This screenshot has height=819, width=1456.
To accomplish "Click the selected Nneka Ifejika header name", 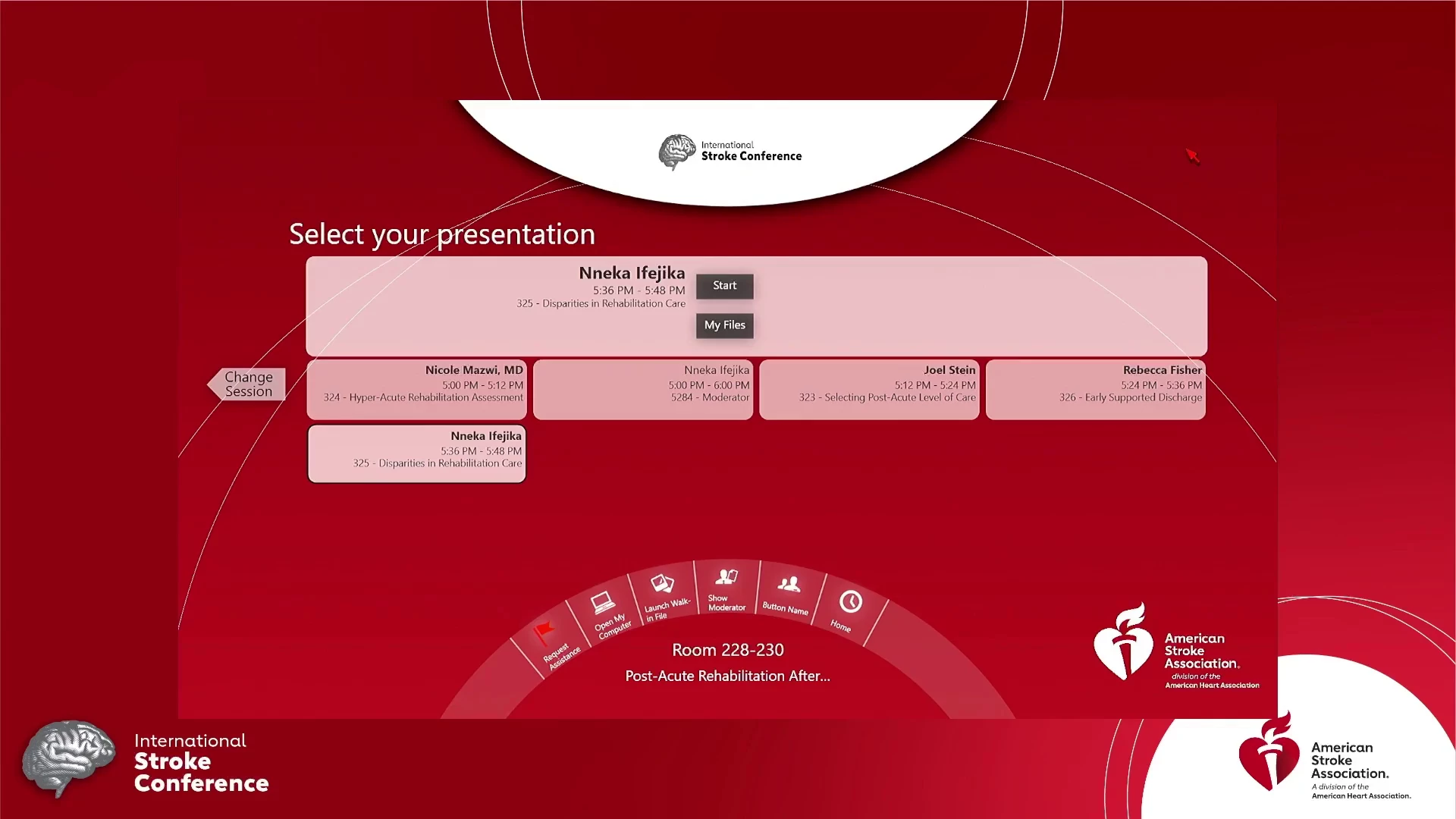I will click(x=631, y=273).
